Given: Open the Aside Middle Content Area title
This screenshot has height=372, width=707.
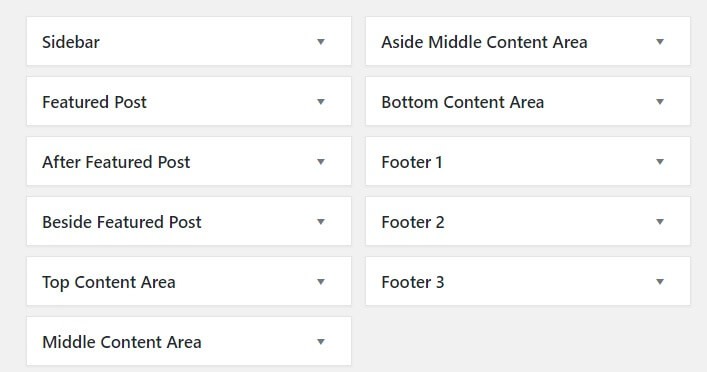Looking at the screenshot, I should pos(484,42).
